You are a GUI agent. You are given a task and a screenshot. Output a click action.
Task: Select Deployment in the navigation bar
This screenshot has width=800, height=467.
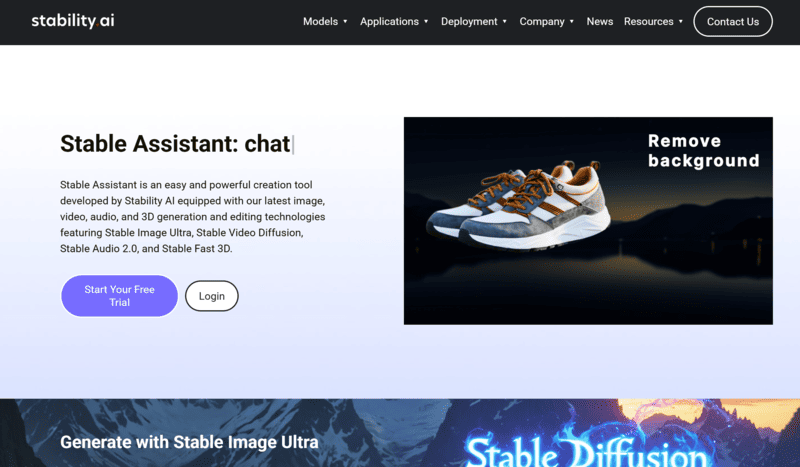(x=468, y=21)
